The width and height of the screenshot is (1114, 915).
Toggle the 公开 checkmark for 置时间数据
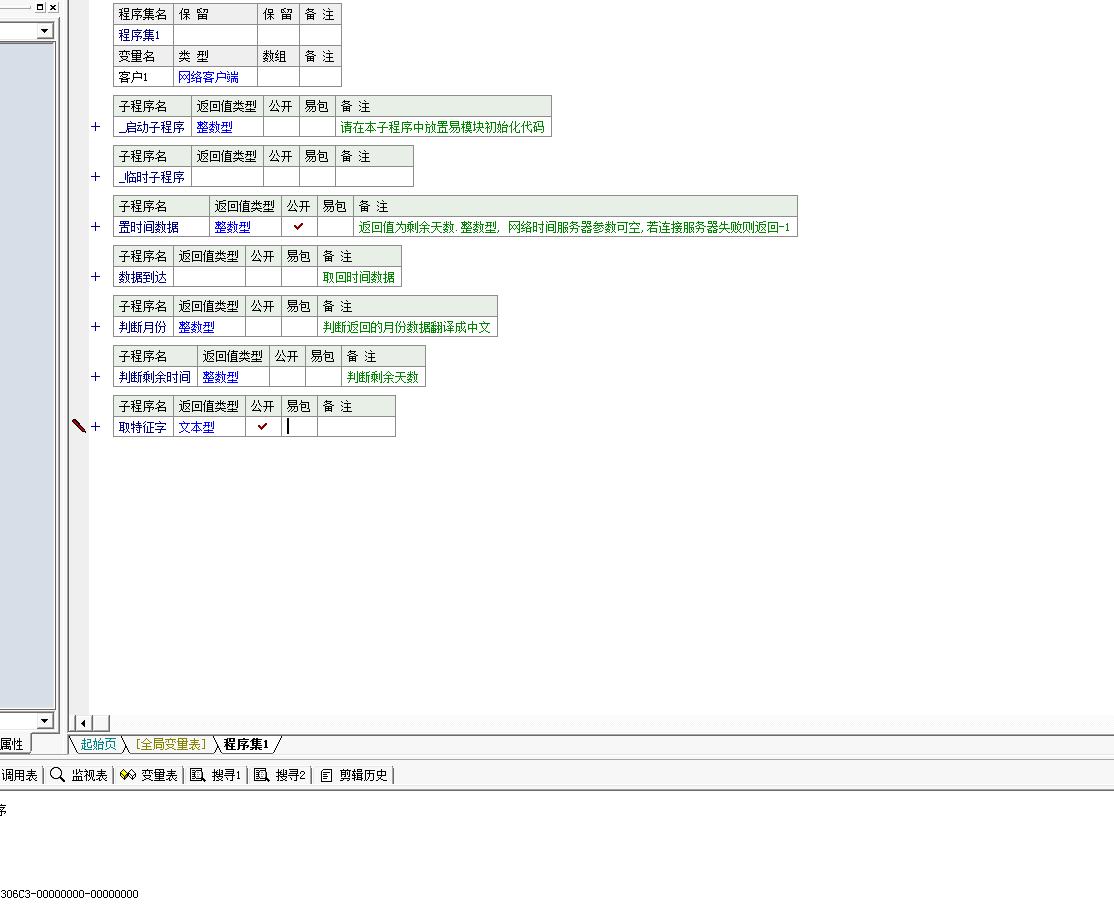(x=298, y=227)
